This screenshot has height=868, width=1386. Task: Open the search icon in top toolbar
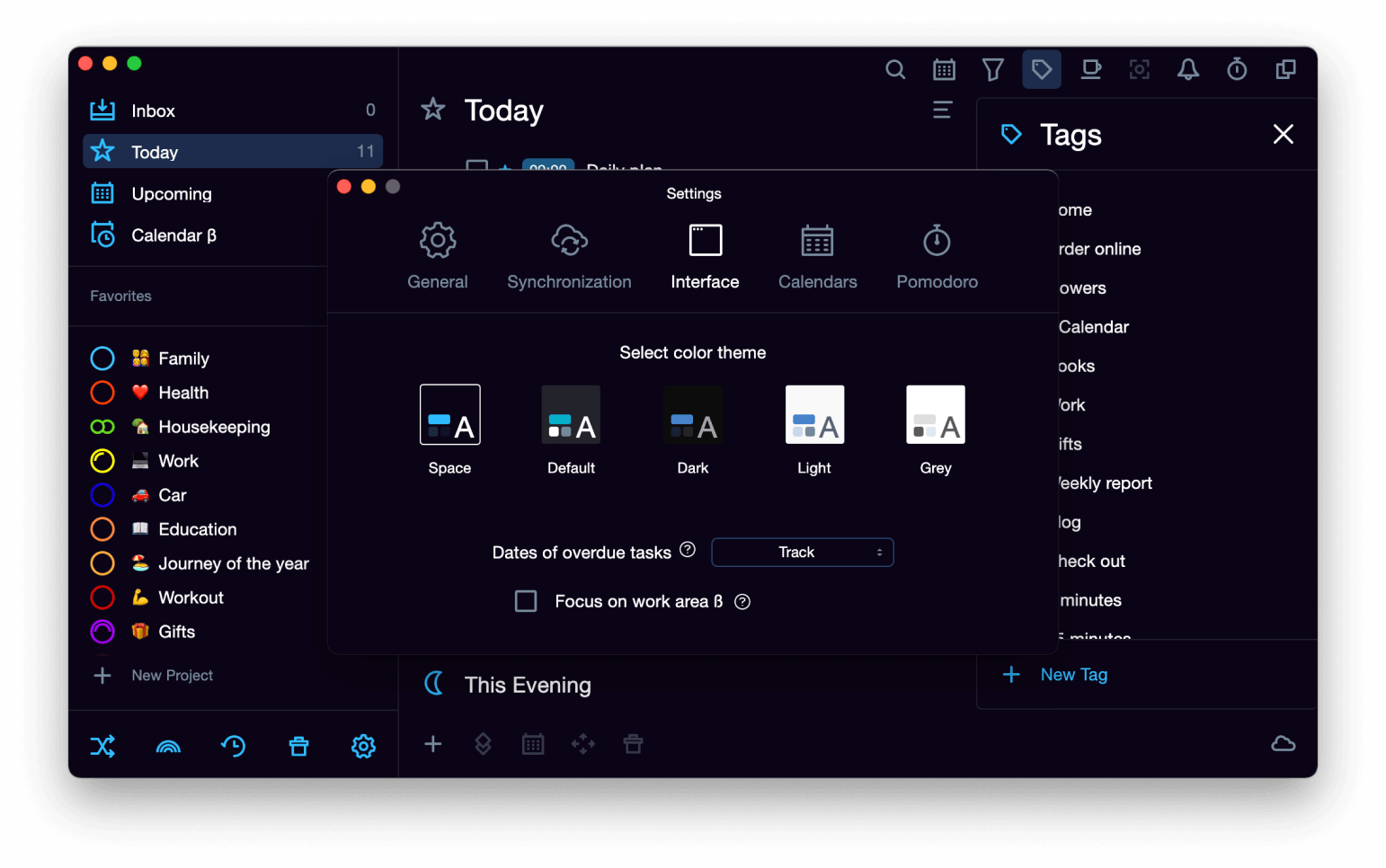pyautogui.click(x=894, y=69)
